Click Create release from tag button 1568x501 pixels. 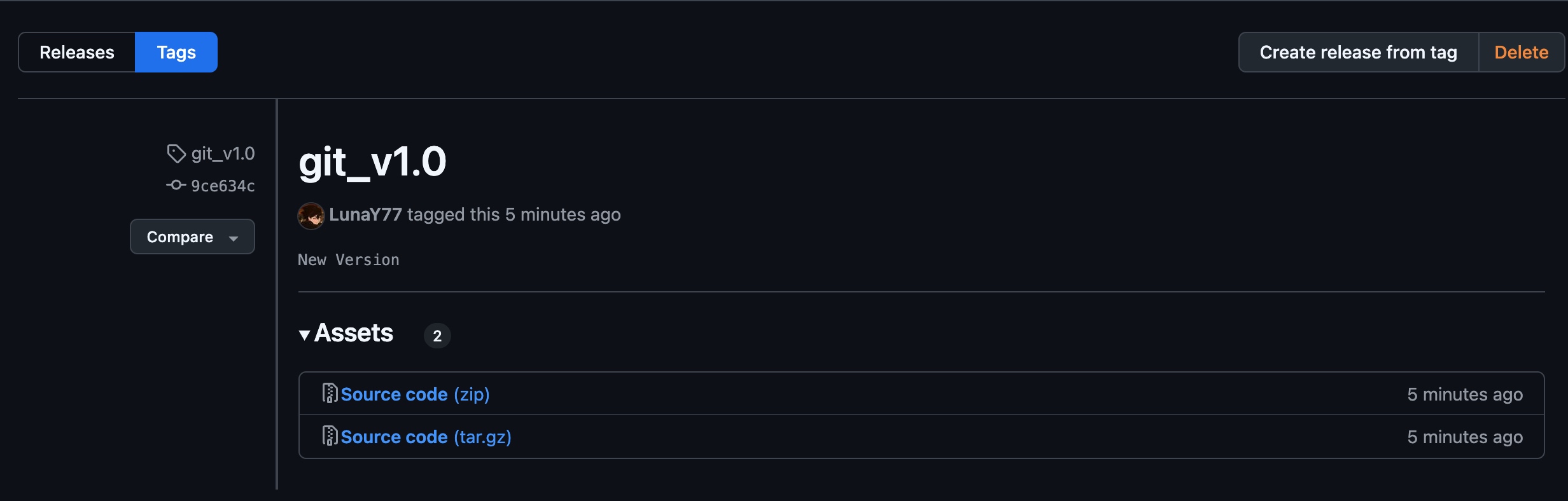[1359, 52]
